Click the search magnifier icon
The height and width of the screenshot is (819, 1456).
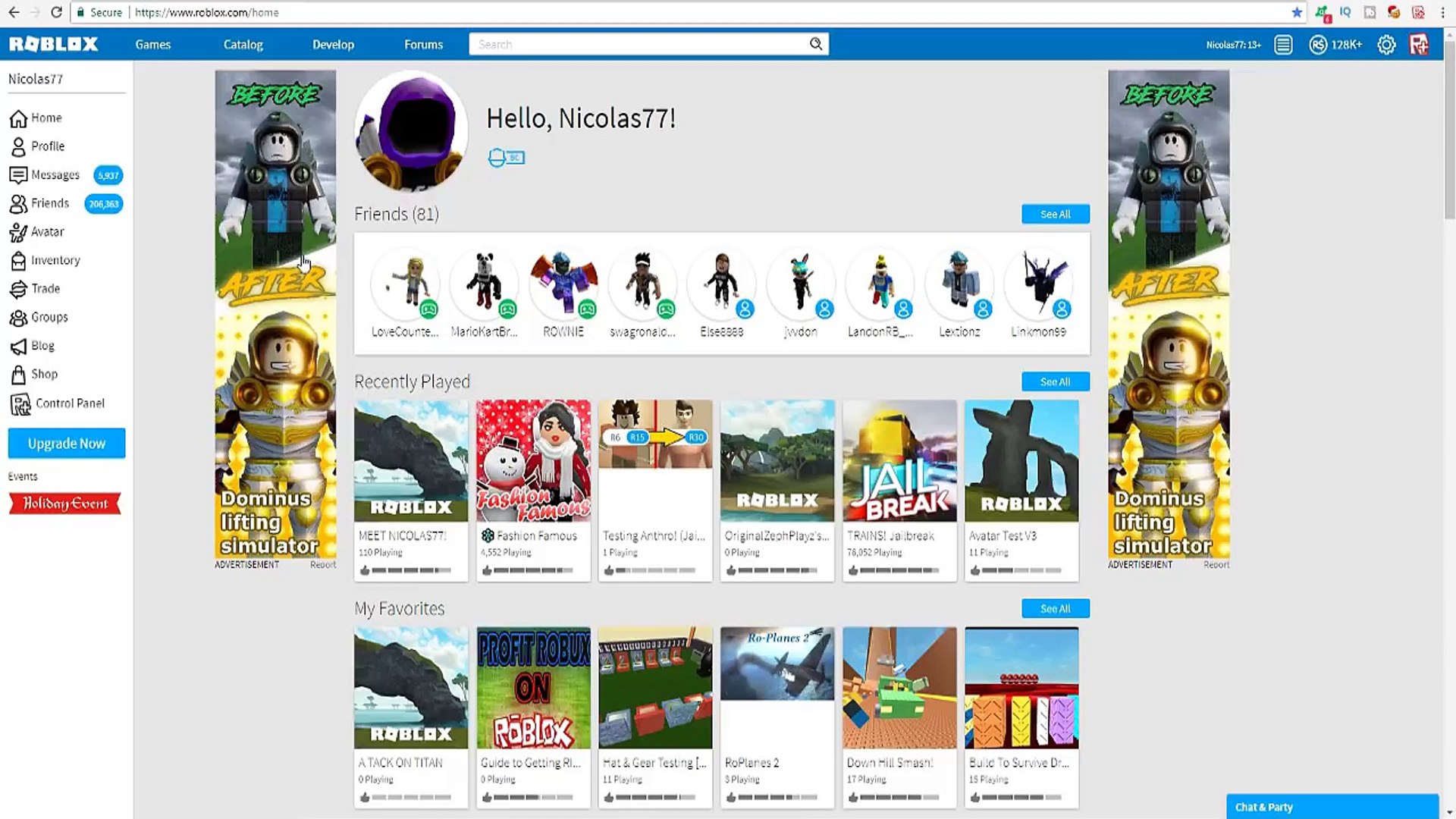point(816,44)
